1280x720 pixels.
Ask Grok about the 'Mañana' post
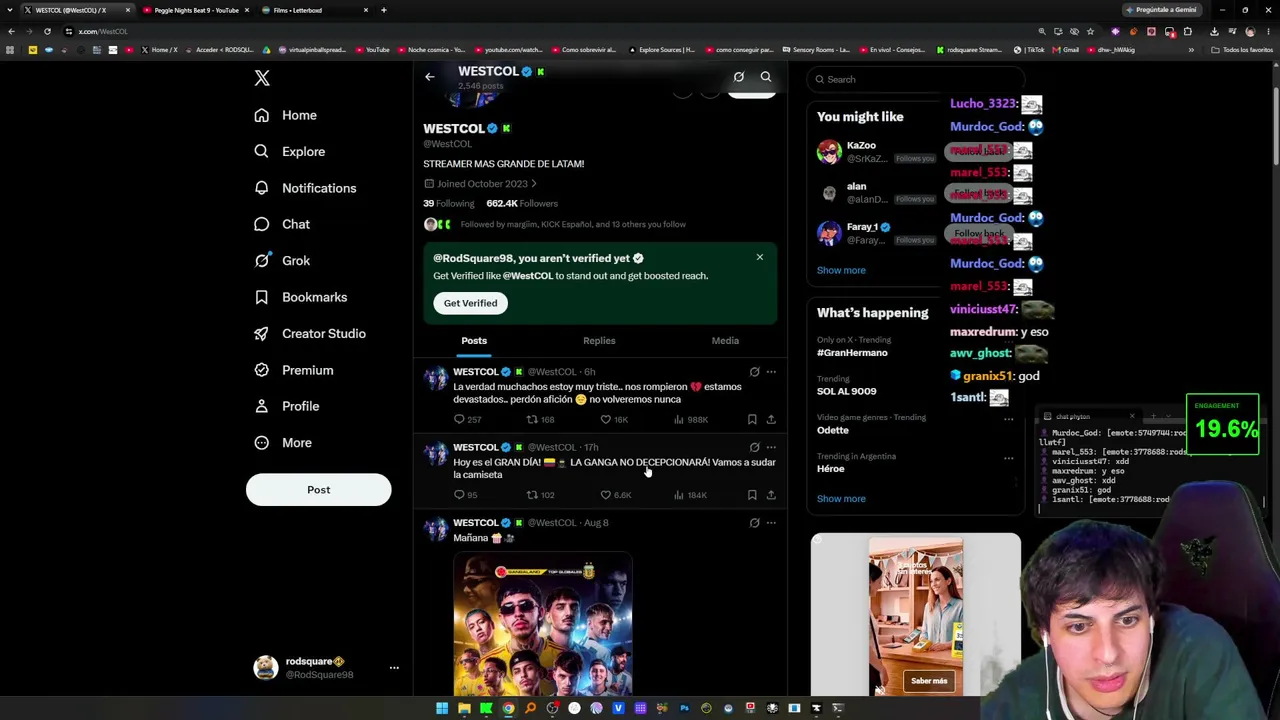[x=755, y=523]
